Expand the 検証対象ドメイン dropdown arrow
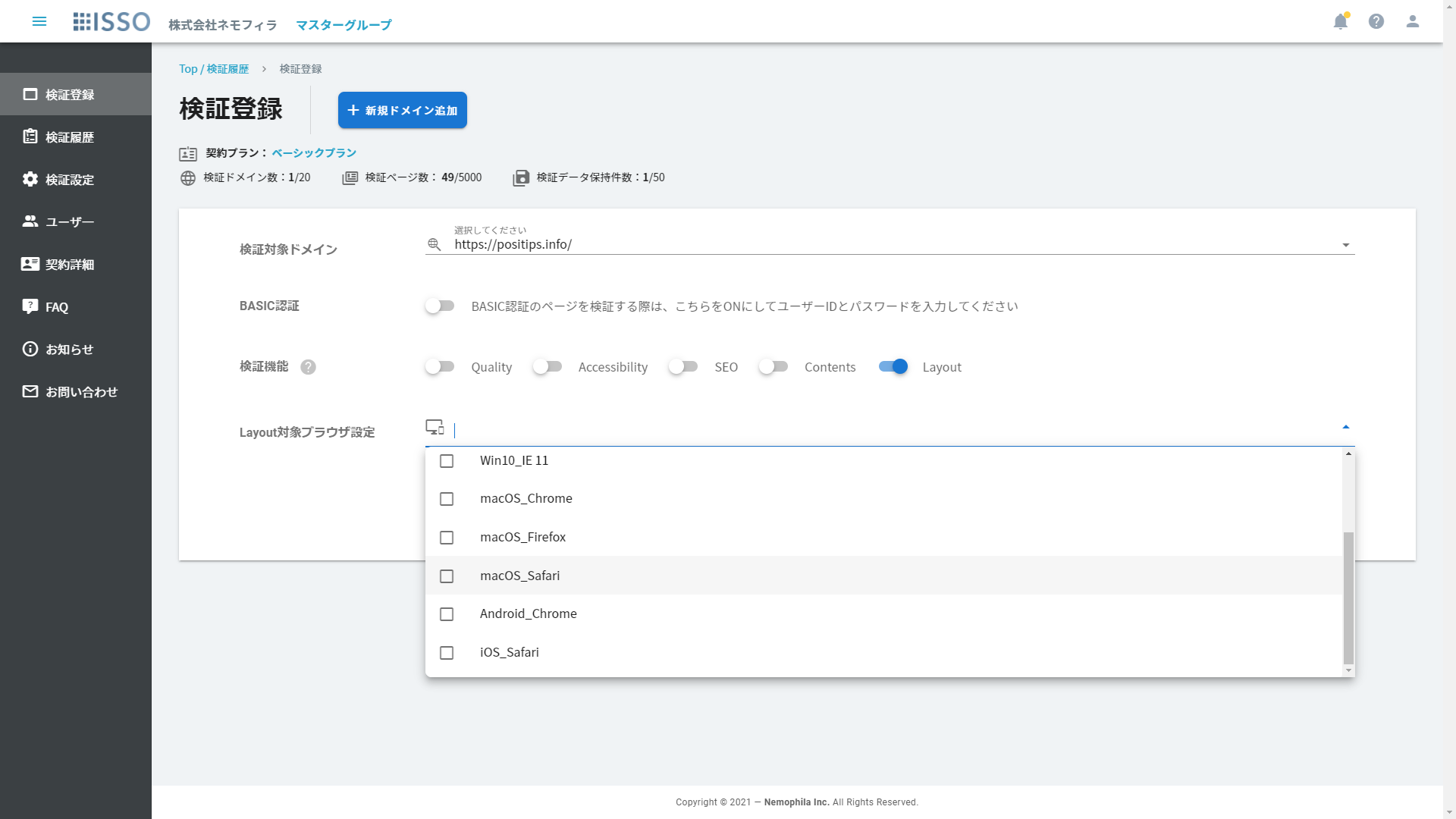Screen dimensions: 1456x819 pyautogui.click(x=1346, y=245)
